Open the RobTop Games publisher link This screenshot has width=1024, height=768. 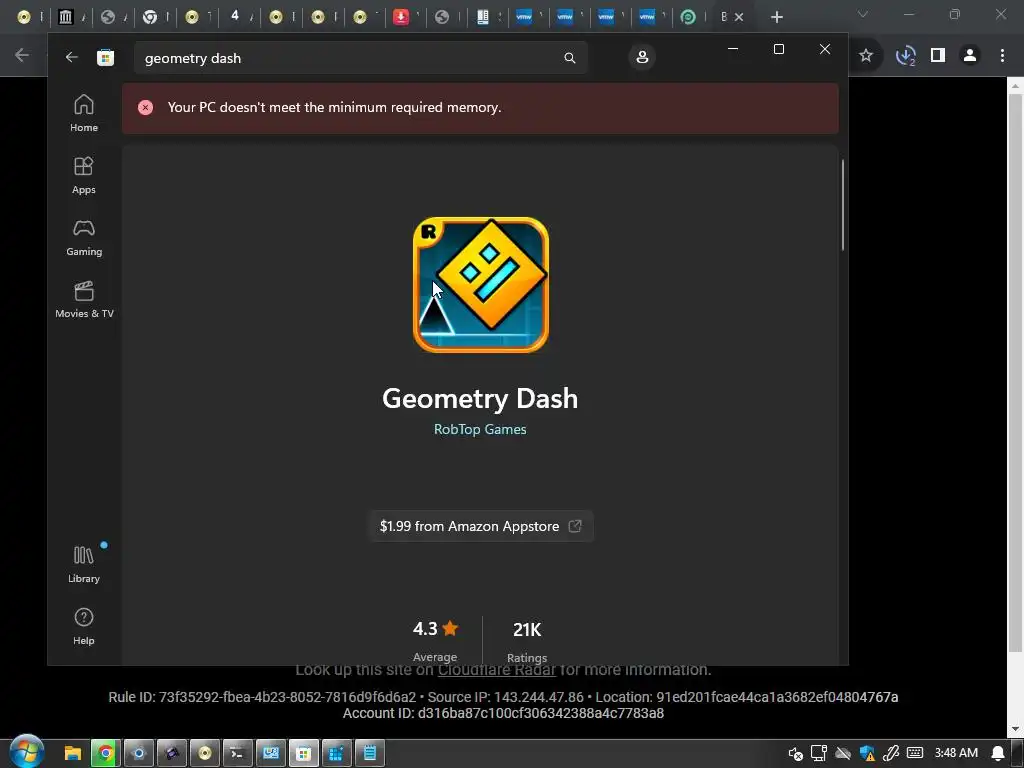click(480, 429)
